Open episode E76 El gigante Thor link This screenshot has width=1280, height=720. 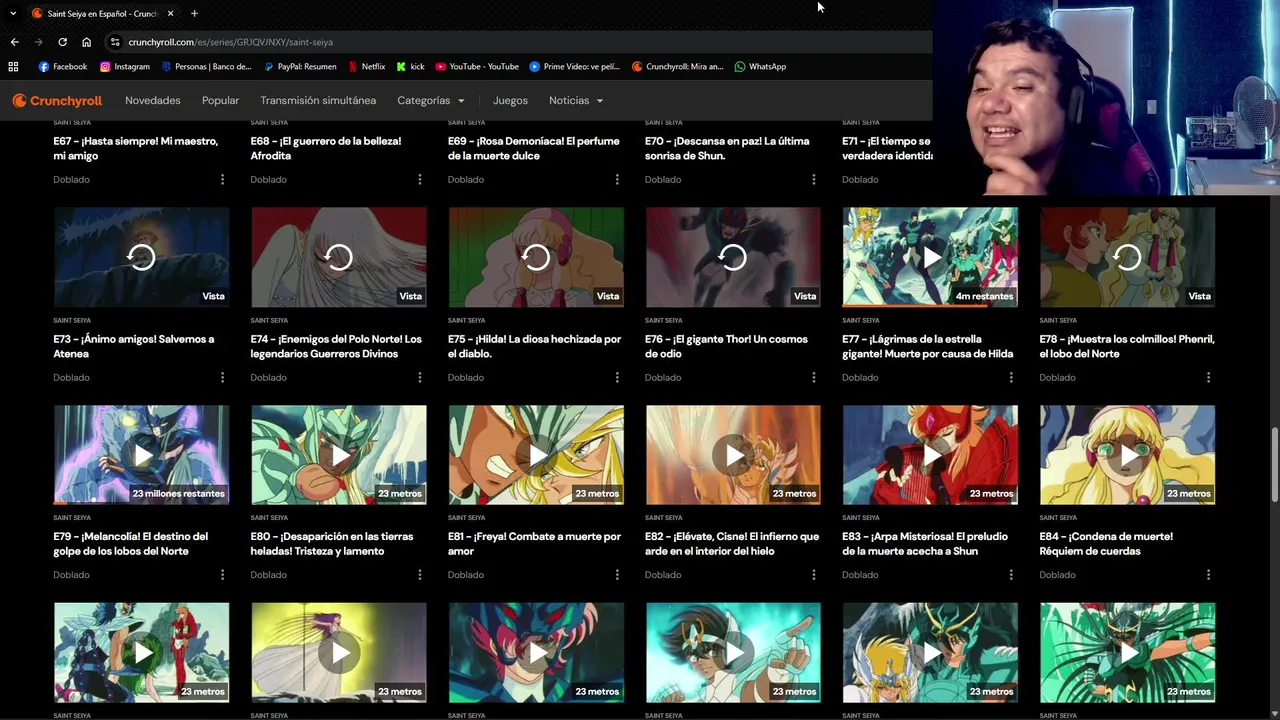(726, 346)
